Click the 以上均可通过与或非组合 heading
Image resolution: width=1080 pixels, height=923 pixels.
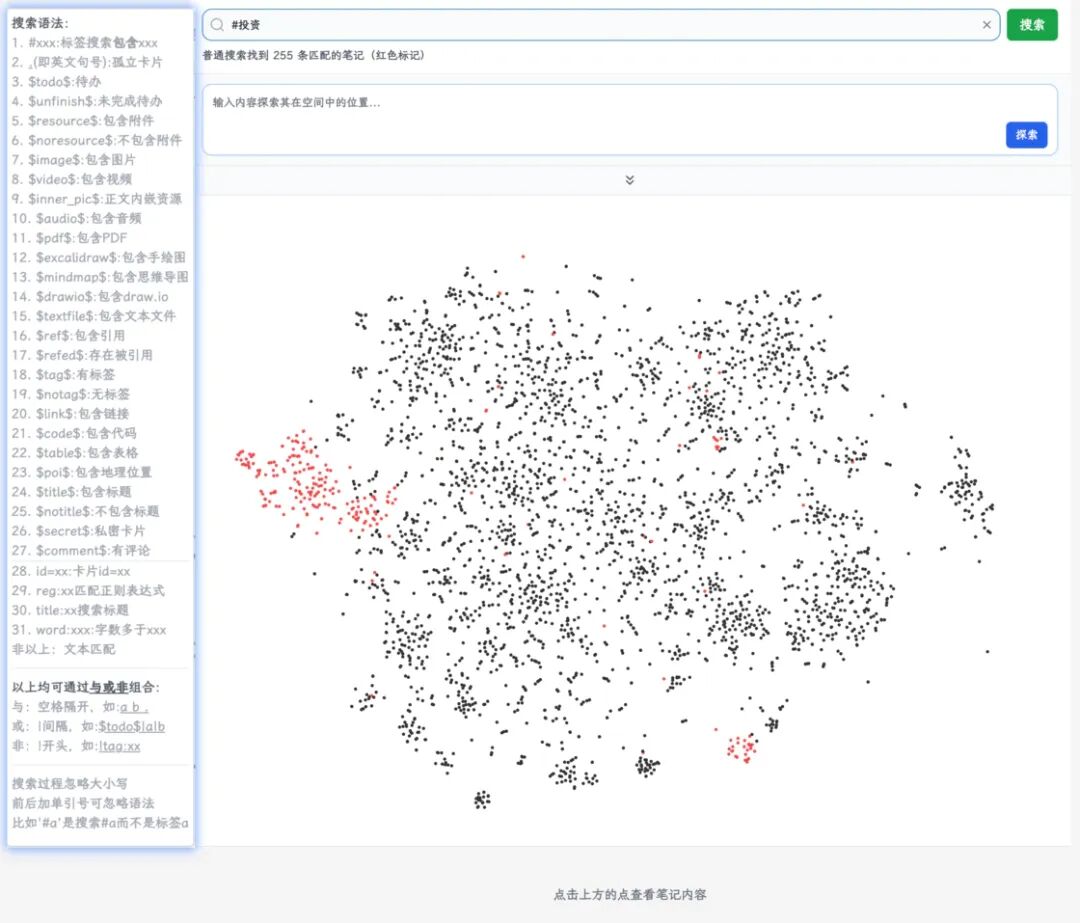coord(85,687)
